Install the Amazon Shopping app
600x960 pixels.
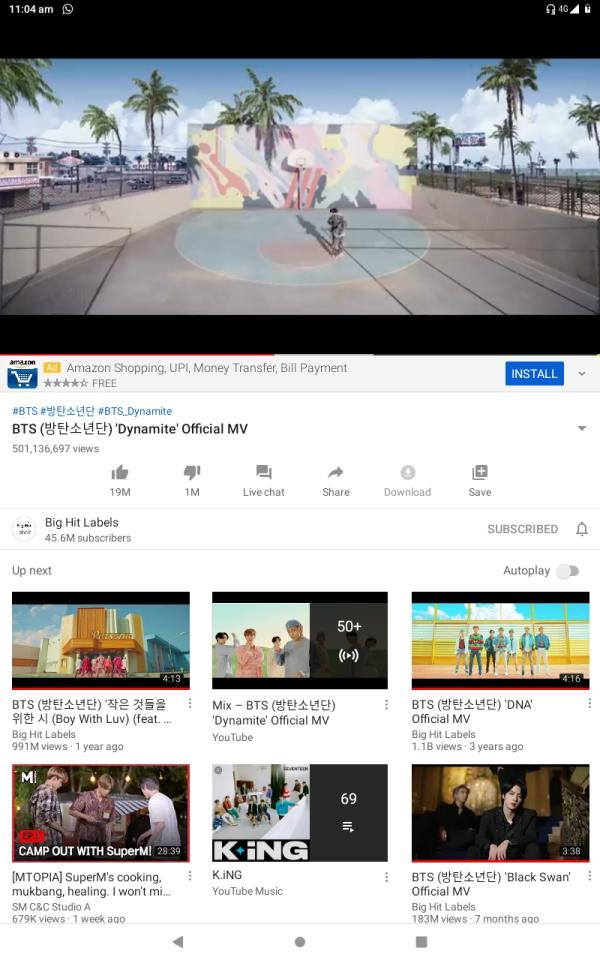pos(534,373)
